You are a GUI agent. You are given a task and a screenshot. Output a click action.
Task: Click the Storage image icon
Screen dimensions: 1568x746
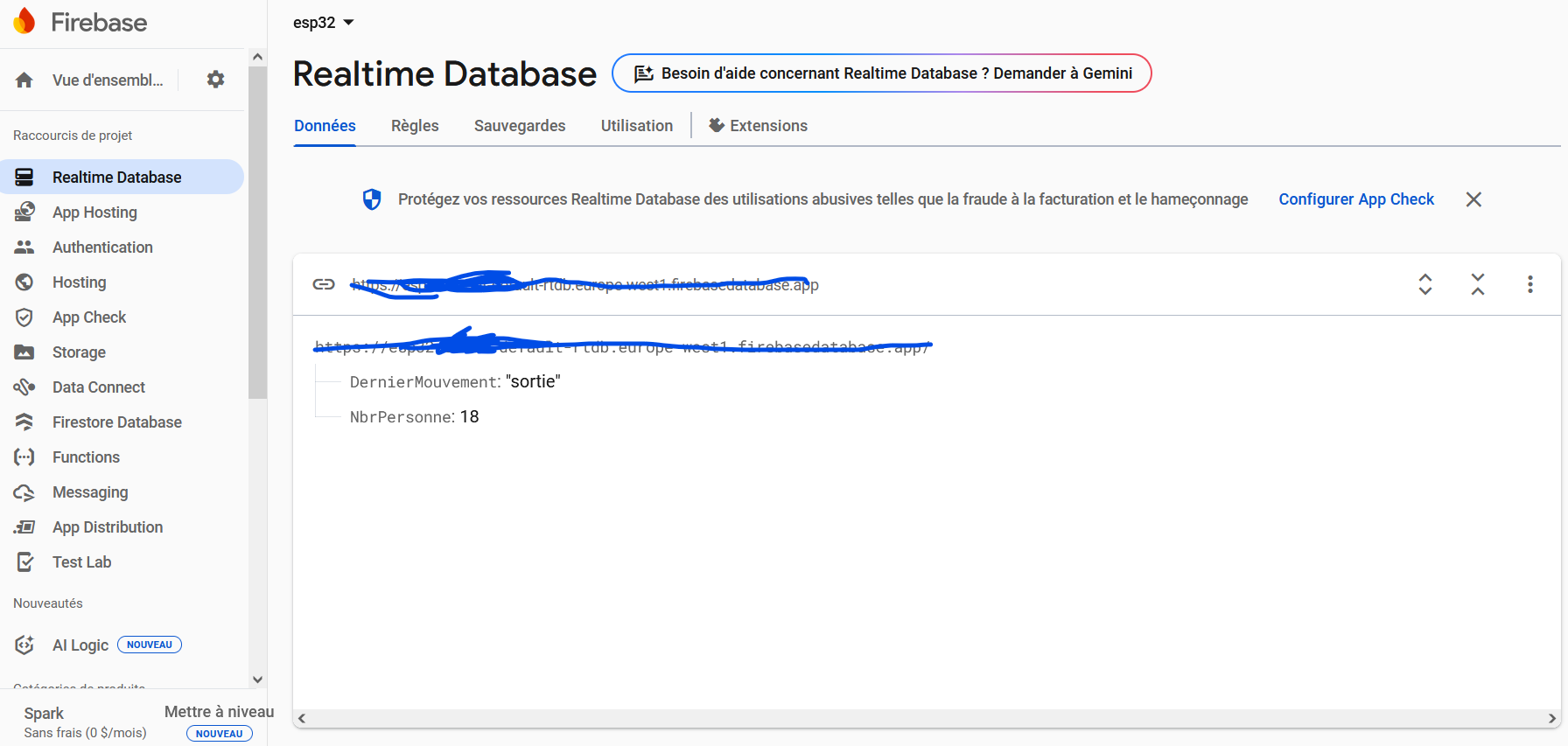tap(24, 352)
